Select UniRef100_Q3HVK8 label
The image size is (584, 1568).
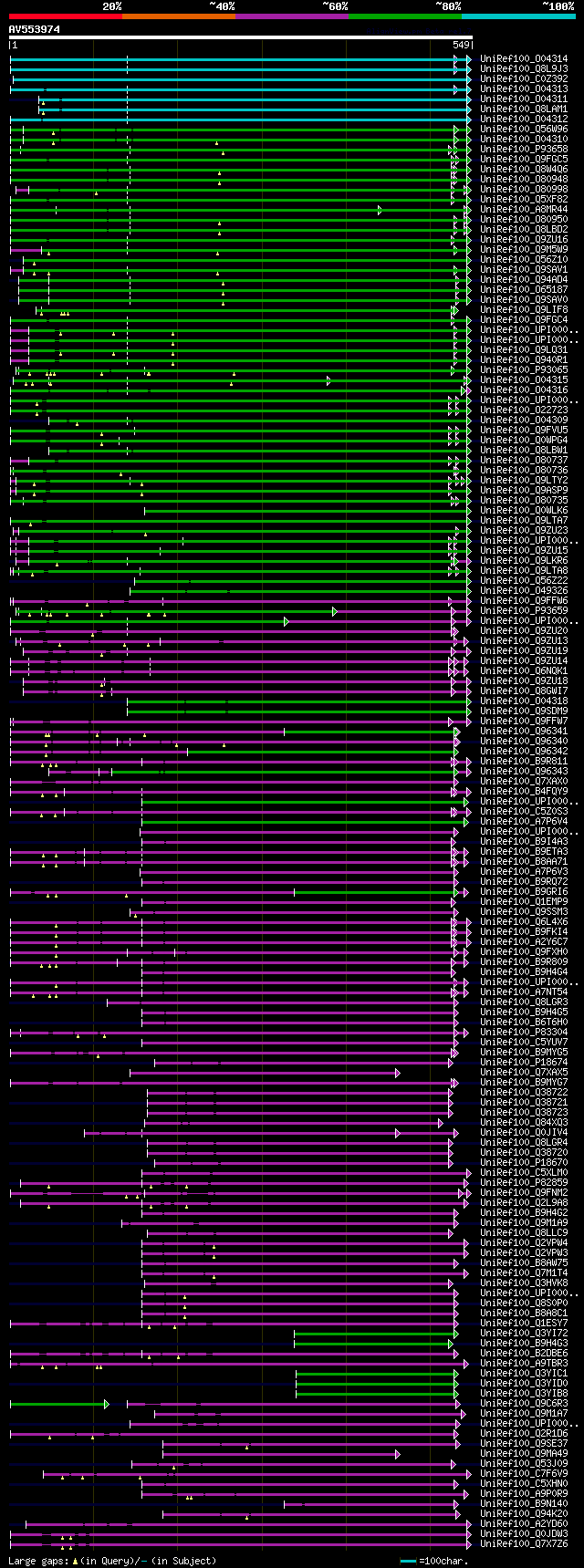tap(524, 1282)
